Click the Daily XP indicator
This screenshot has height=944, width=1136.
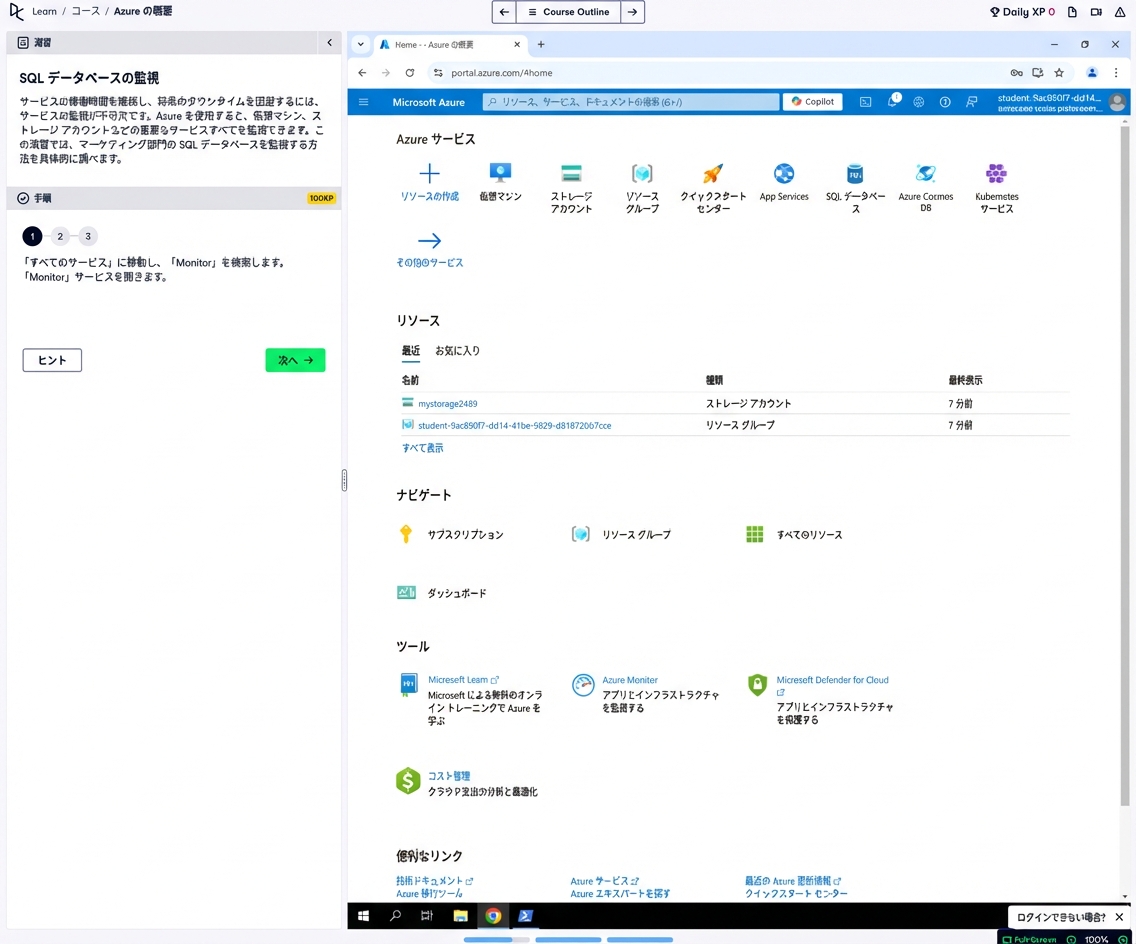pyautogui.click(x=1022, y=12)
